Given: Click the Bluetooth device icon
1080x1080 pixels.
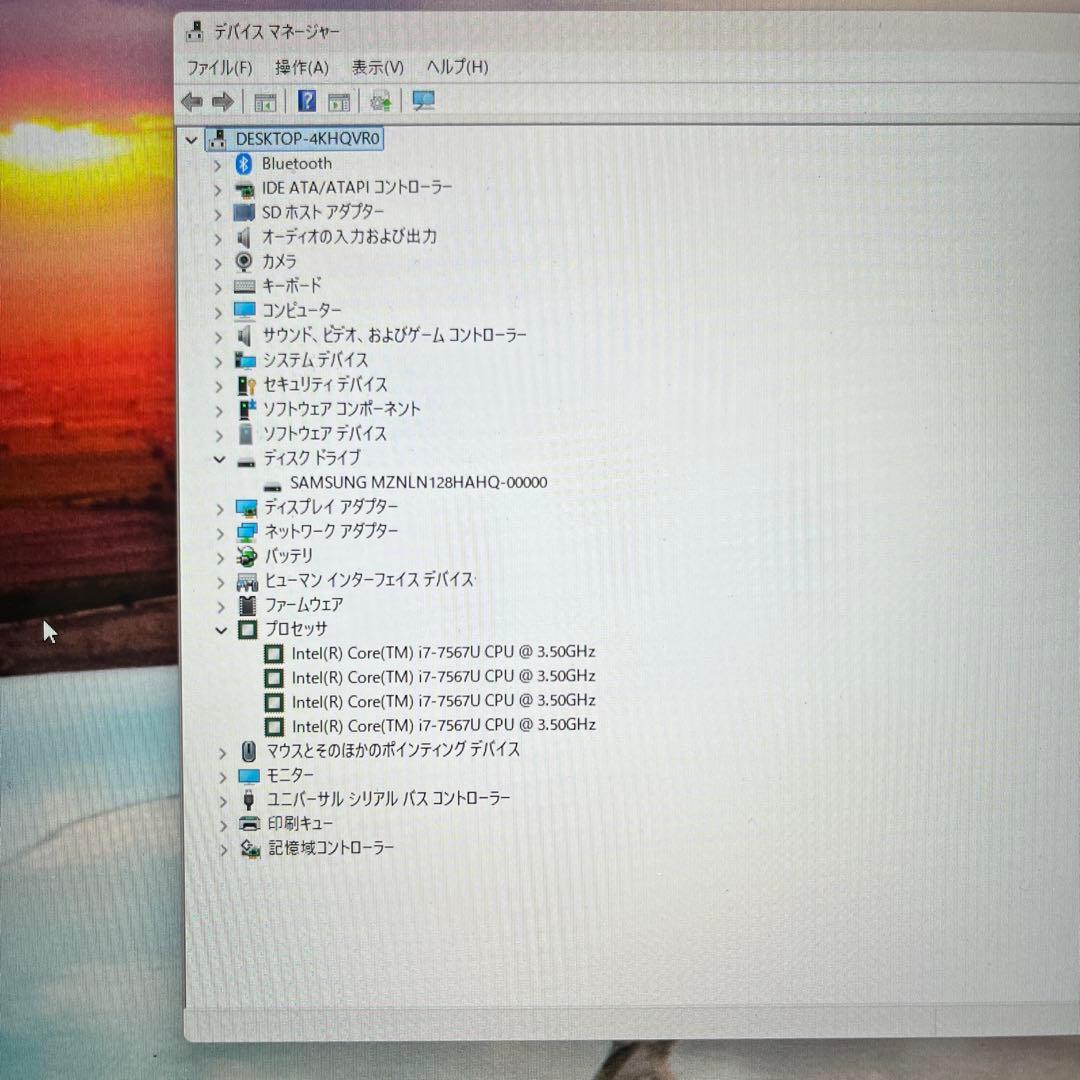Looking at the screenshot, I should (242, 163).
